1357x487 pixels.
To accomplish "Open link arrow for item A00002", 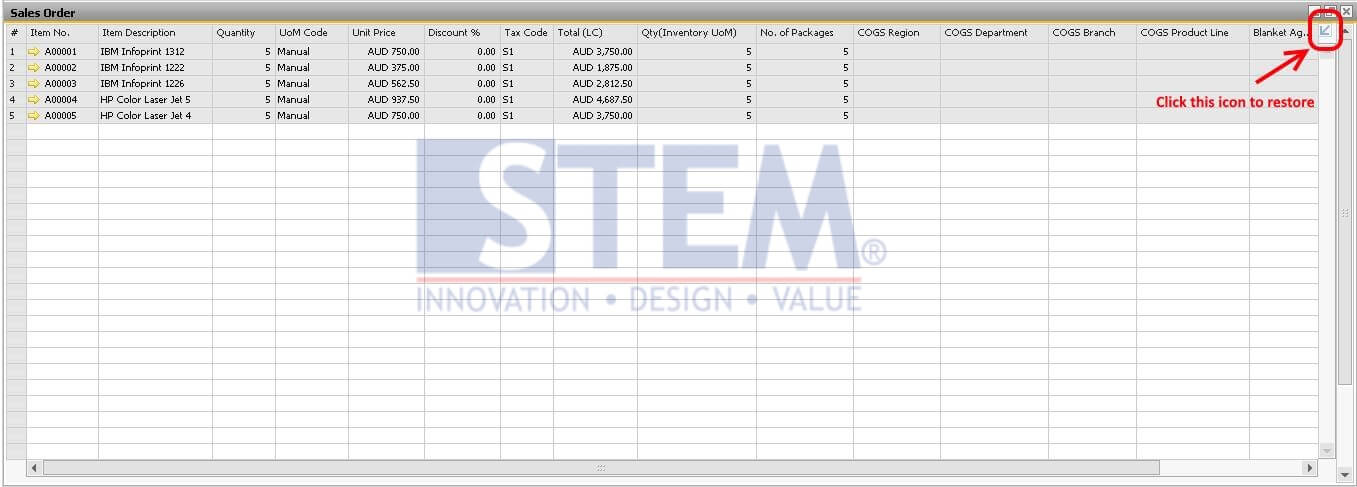I will pyautogui.click(x=35, y=68).
